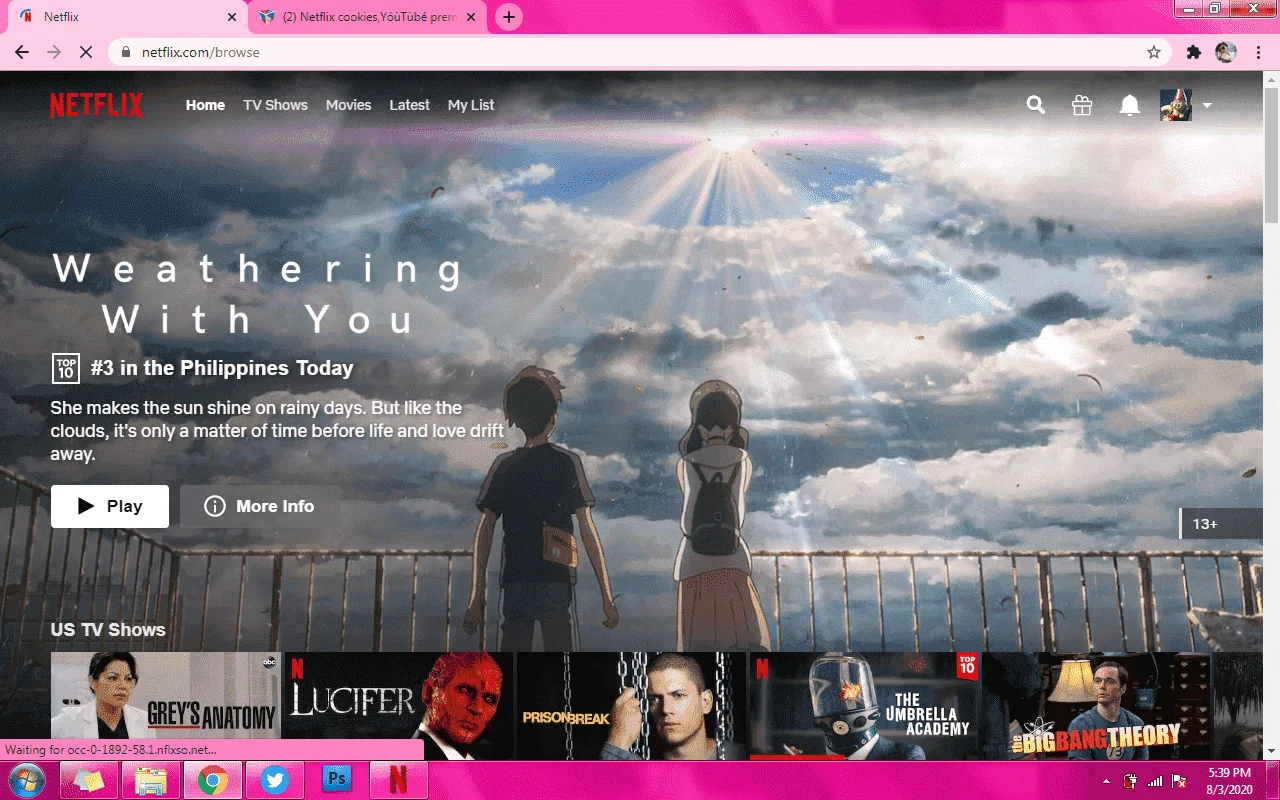Open More Info for Weathering With You
1280x800 pixels.
tap(260, 506)
